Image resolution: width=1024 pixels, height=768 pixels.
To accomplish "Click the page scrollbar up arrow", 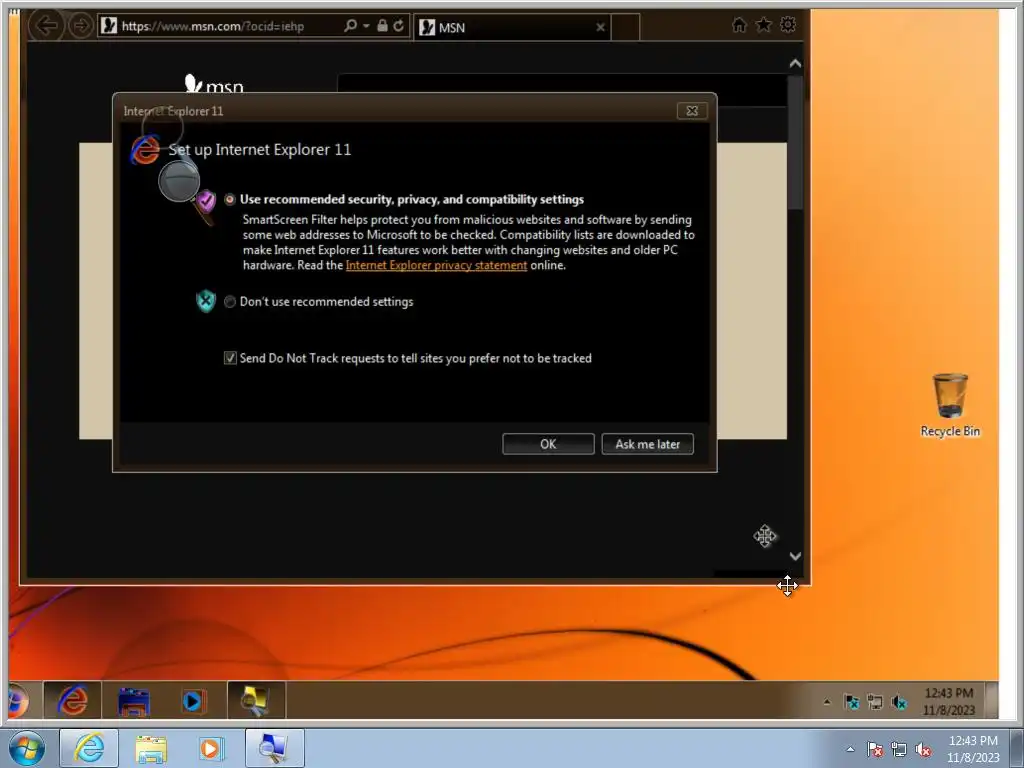I will pyautogui.click(x=795, y=63).
